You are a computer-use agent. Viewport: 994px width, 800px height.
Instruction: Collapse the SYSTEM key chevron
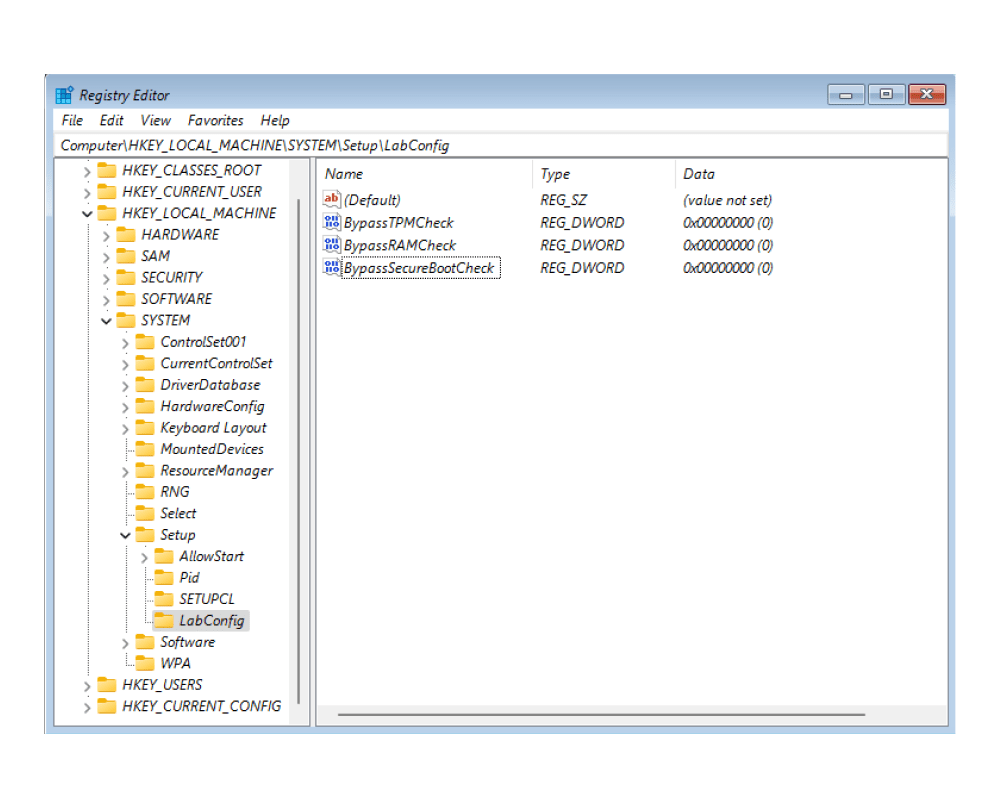[x=106, y=321]
